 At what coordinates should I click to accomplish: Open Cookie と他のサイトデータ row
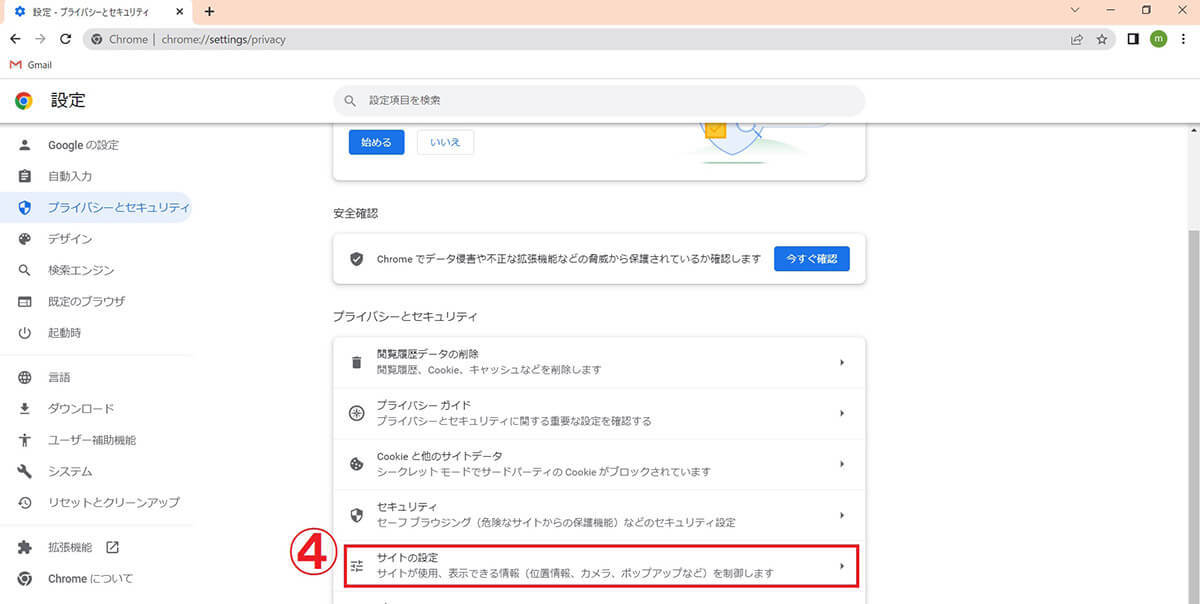tap(599, 464)
